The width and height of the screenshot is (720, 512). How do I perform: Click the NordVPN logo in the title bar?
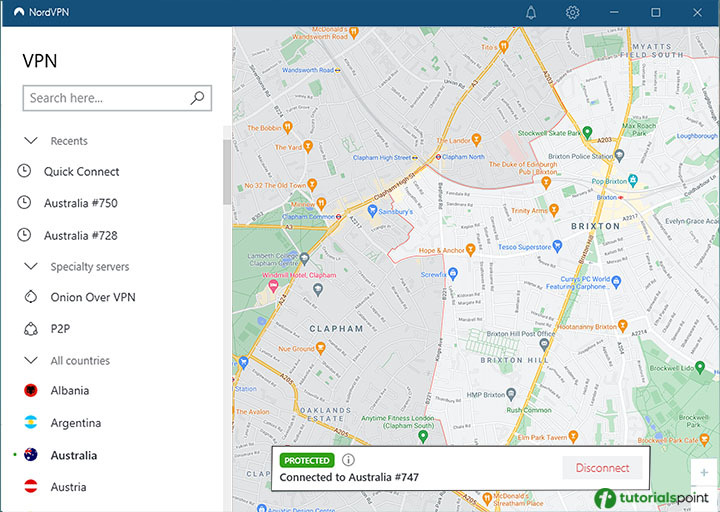(19, 12)
